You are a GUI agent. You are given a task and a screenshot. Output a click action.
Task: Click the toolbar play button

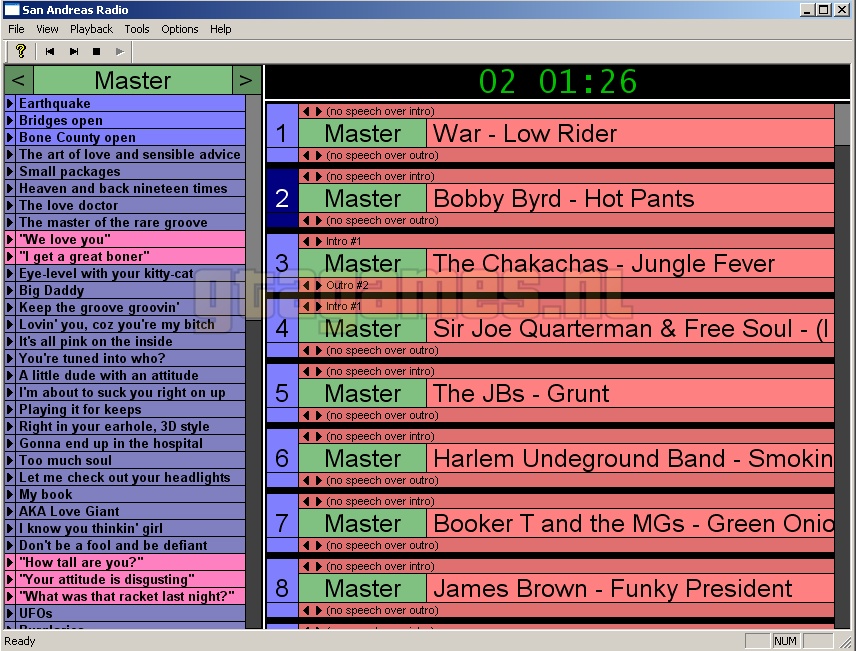click(x=120, y=51)
